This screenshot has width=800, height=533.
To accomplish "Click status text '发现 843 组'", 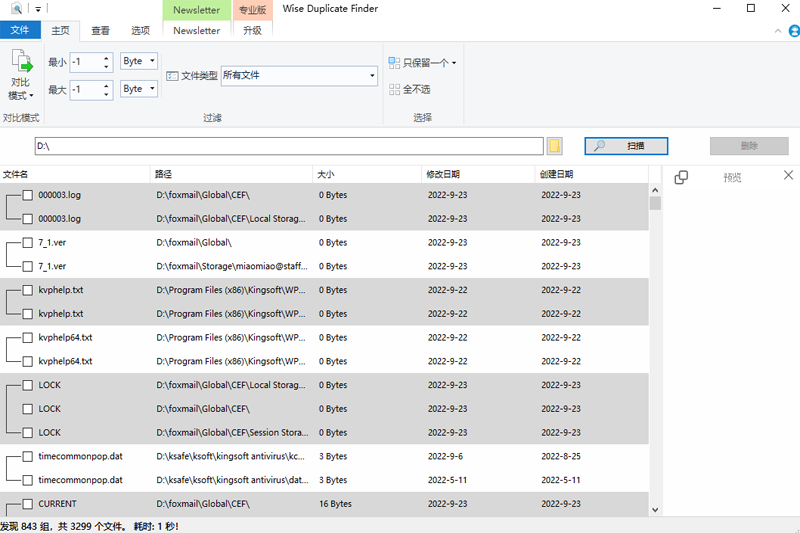I will (26, 526).
